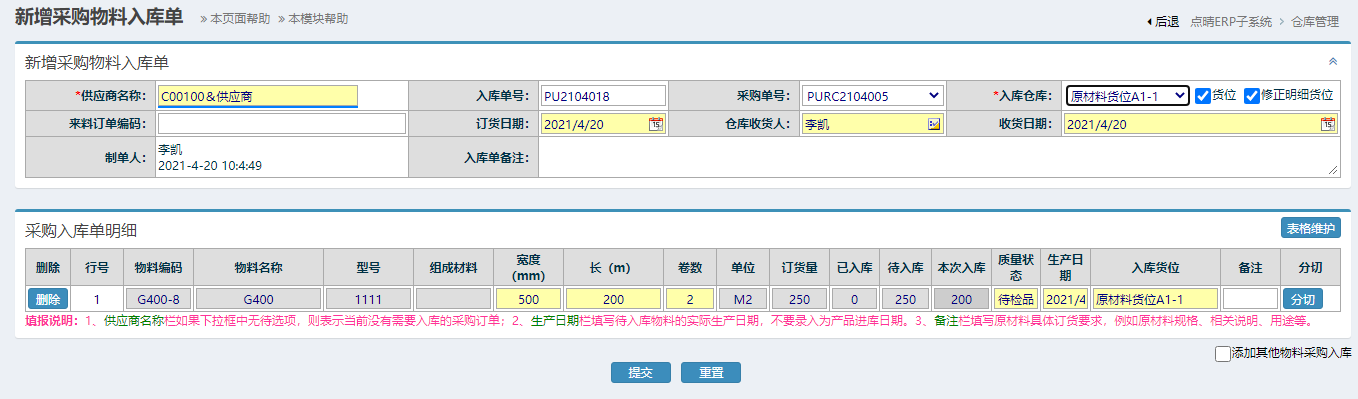Collapse the 新增采购物料入库单 panel with chevron
This screenshot has width=1358, height=399.
tap(1332, 61)
